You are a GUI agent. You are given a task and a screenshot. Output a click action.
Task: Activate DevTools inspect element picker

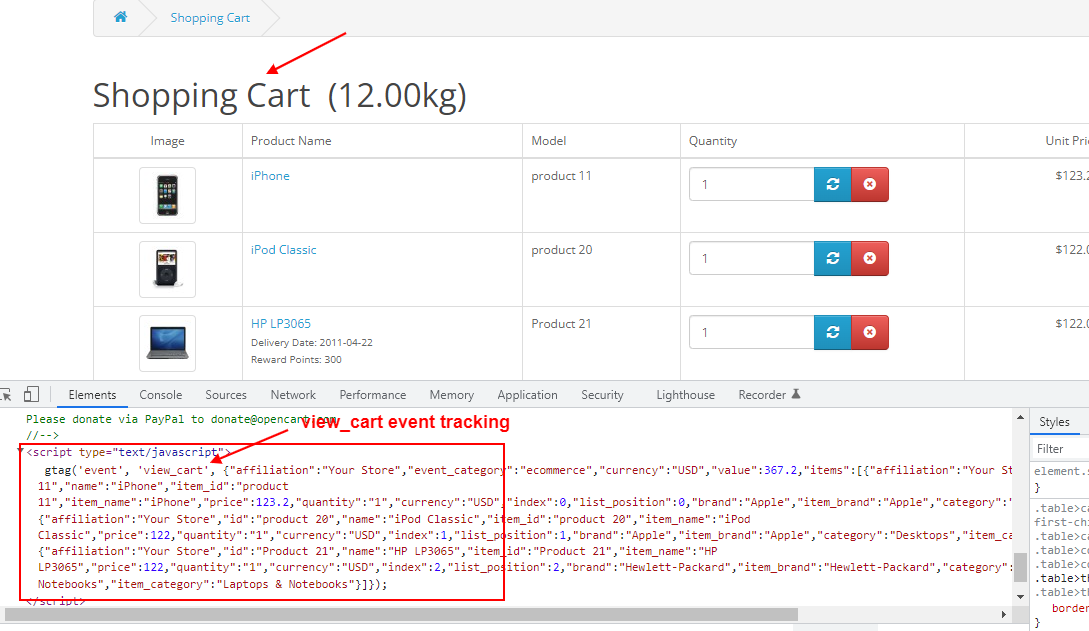click(x=6, y=395)
